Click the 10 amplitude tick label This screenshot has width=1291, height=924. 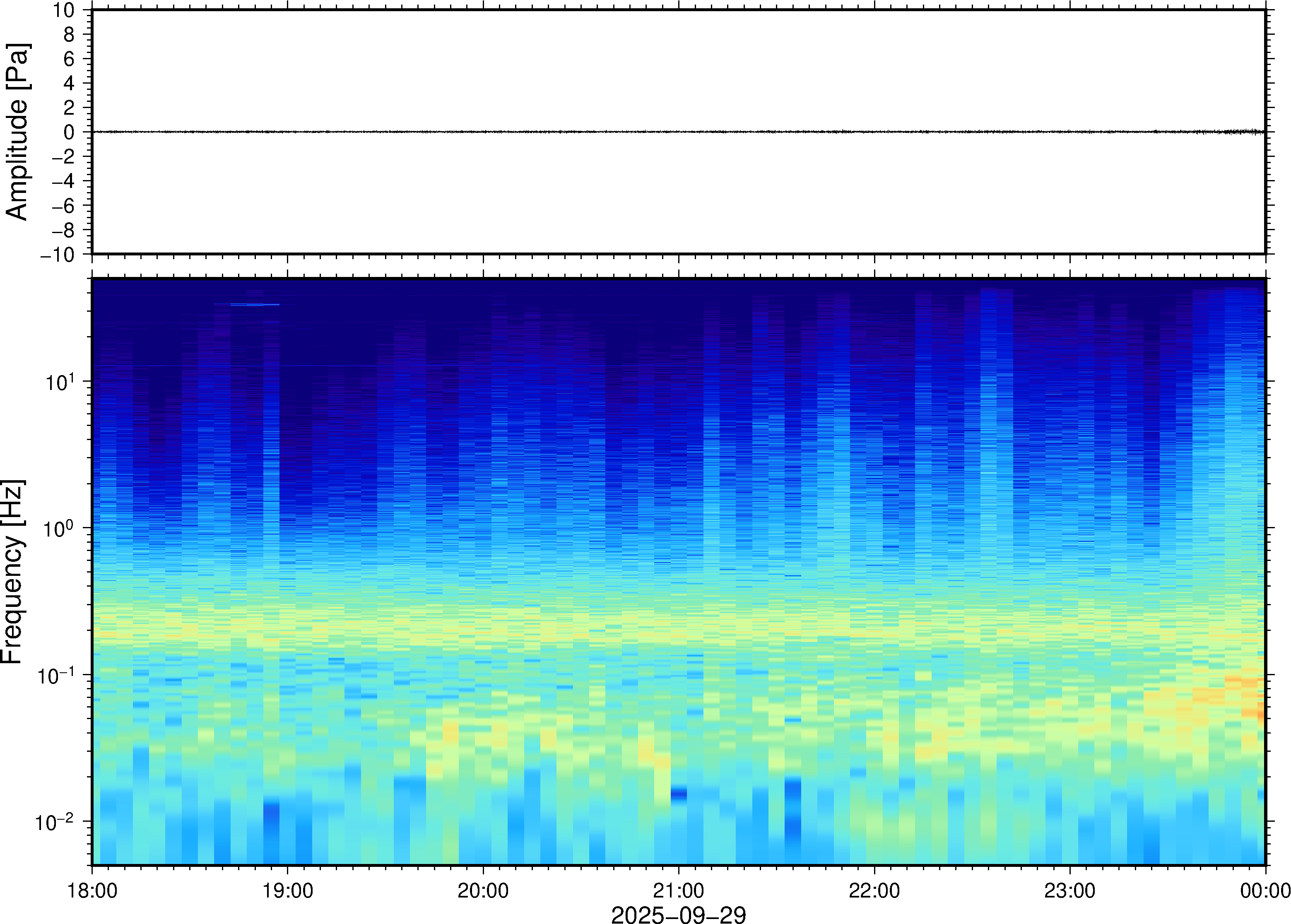[x=64, y=10]
